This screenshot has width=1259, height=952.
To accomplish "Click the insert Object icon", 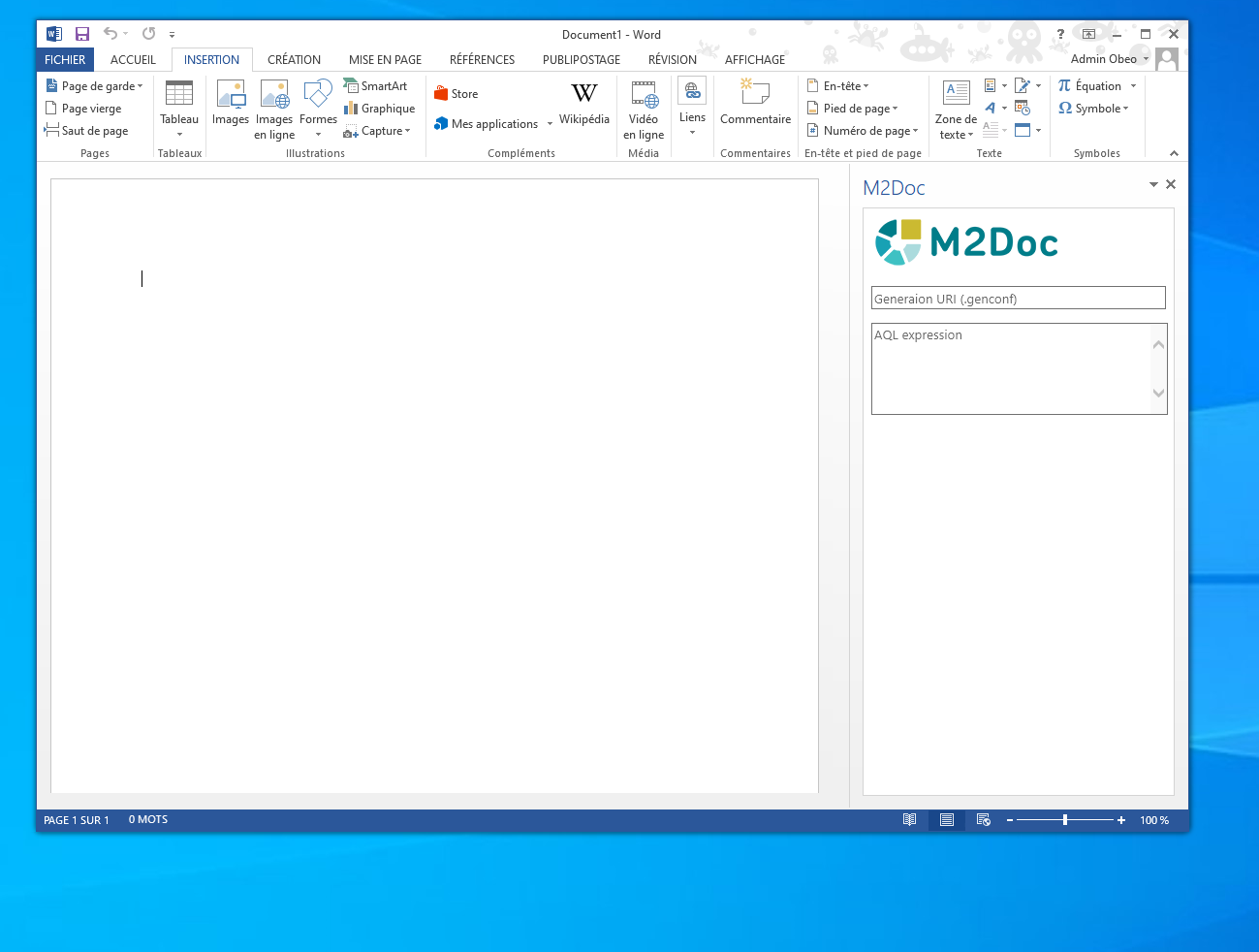I will 1022,130.
